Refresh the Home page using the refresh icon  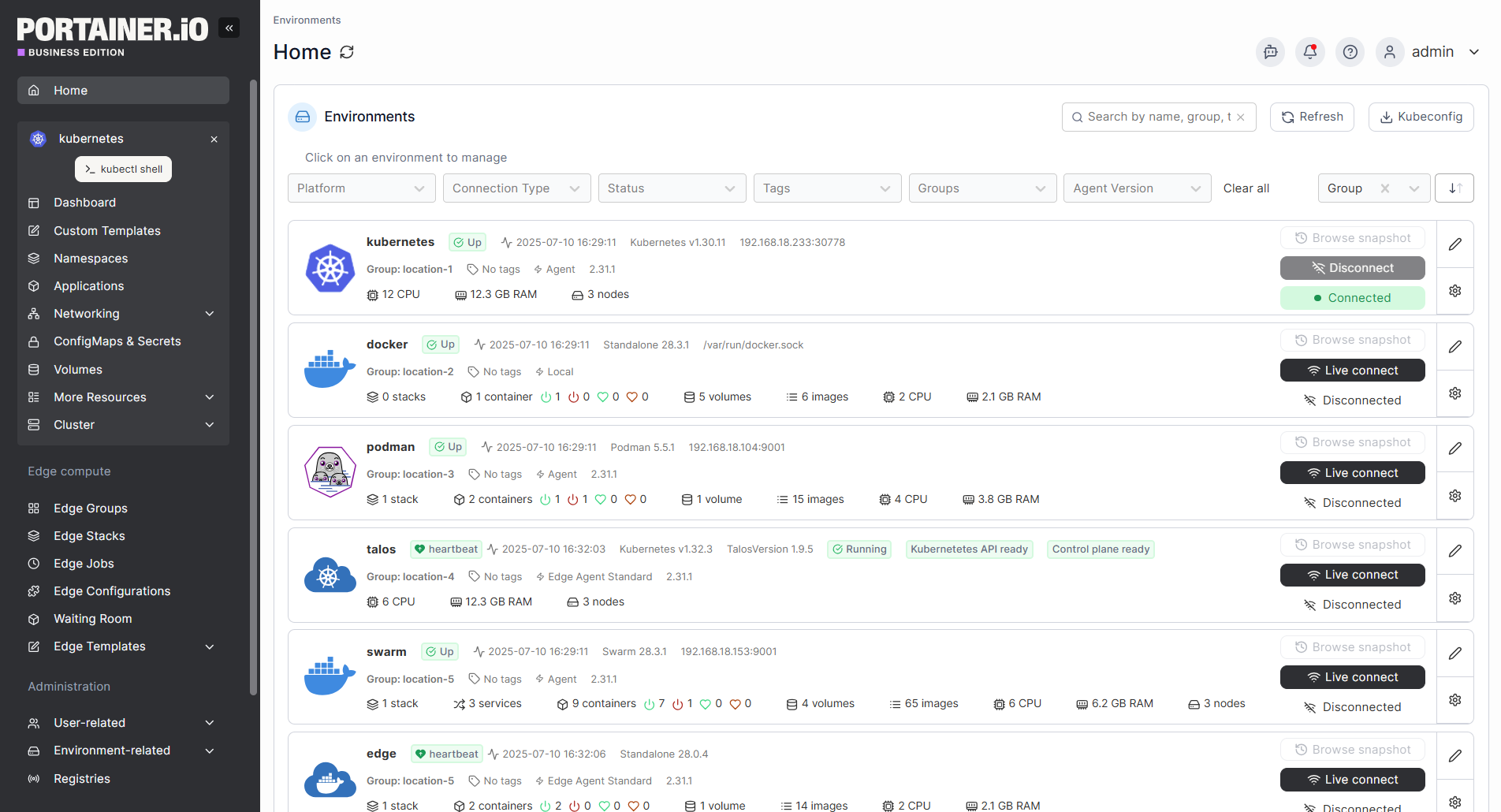pos(347,52)
